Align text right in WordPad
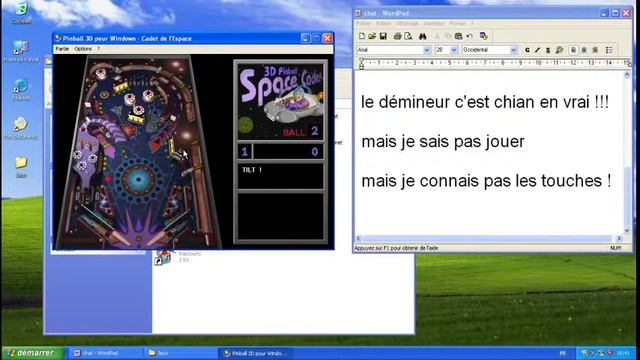640x360 pixels. click(x=595, y=50)
